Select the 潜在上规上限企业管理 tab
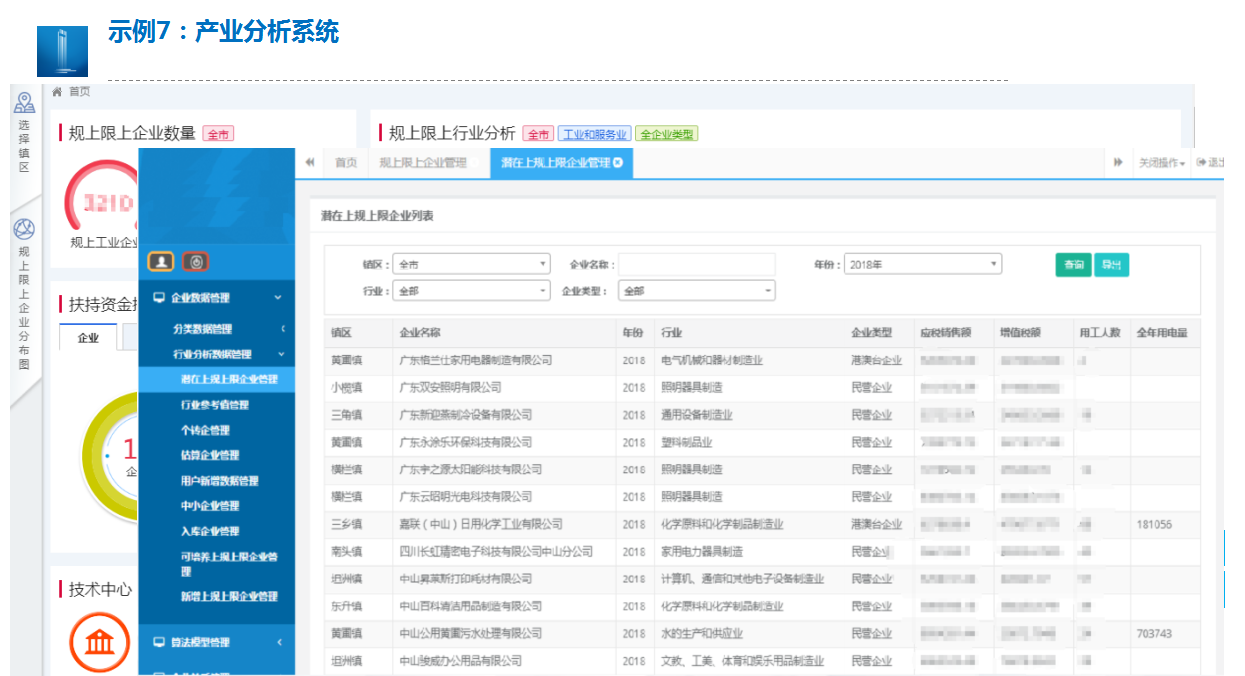The width and height of the screenshot is (1245, 676). [562, 163]
